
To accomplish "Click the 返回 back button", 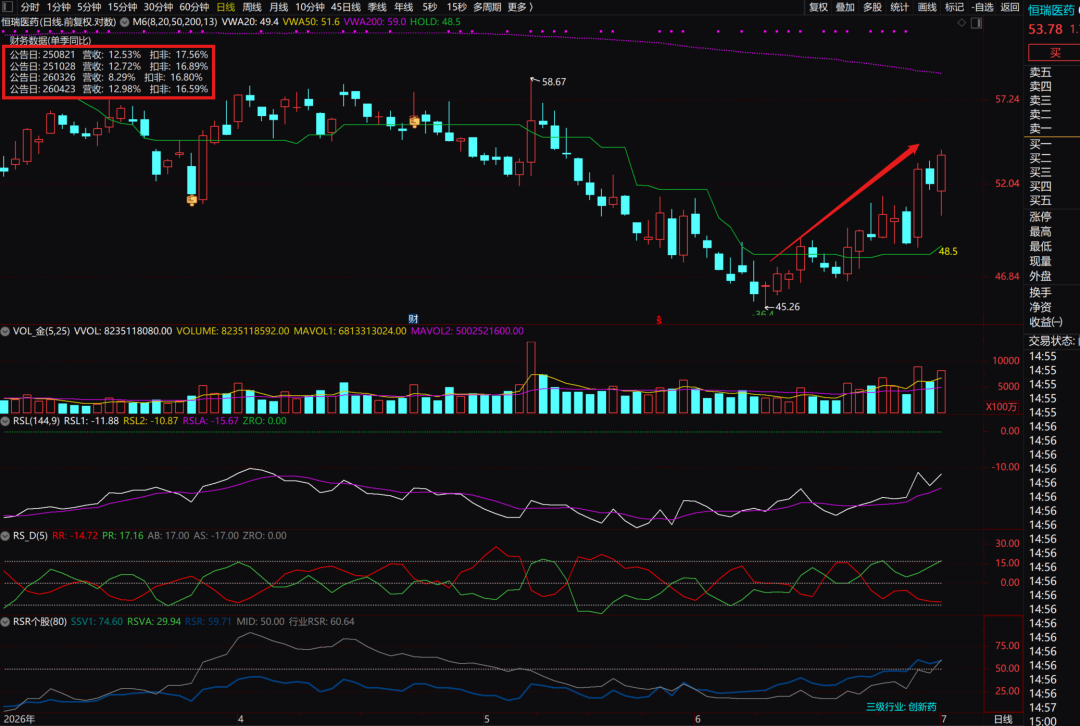I will 1010,7.
